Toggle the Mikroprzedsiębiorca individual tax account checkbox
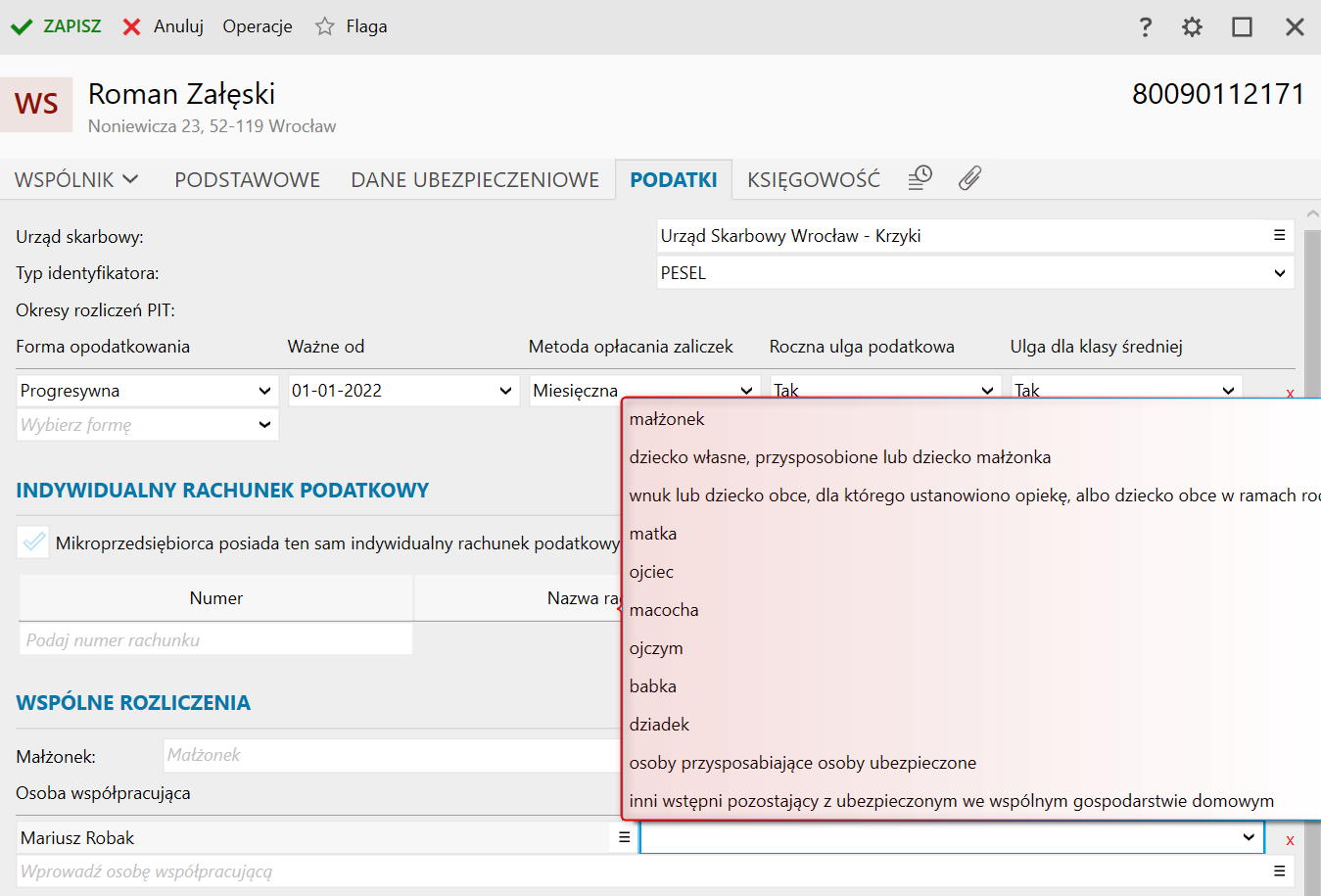This screenshot has height=896, width=1321. point(33,542)
